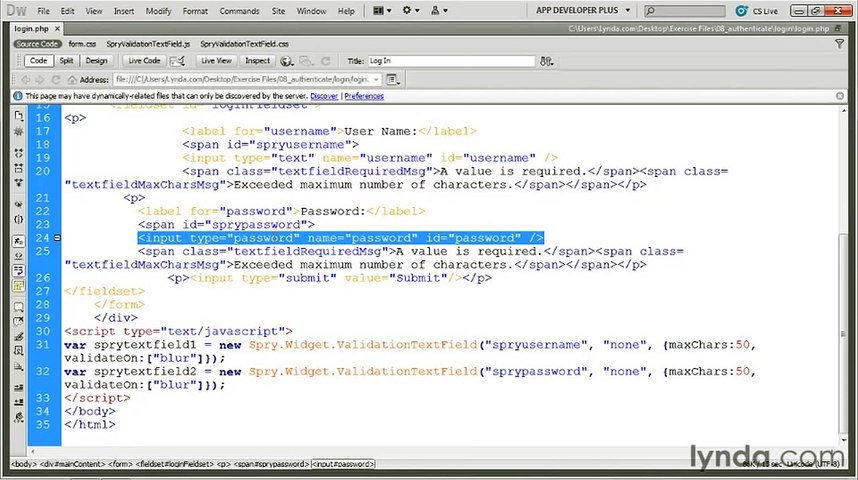This screenshot has width=858, height=480.
Task: Collapse the selection marker at line 24
Action: coord(57,238)
